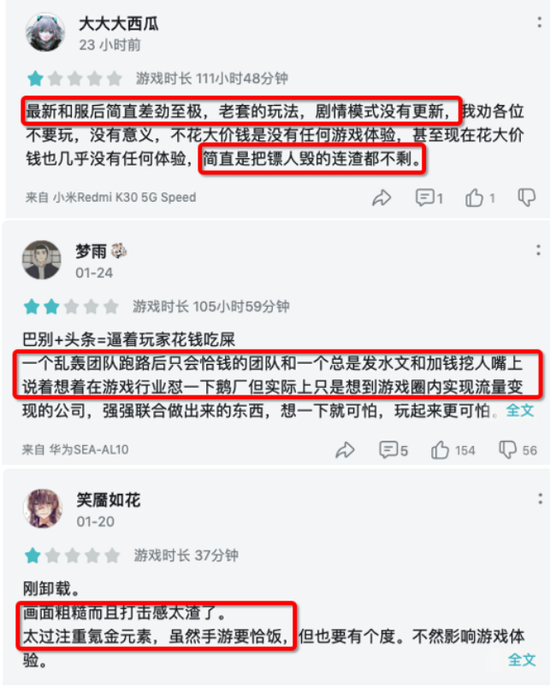Open more options for 笑靥如花's review

pos(540,499)
